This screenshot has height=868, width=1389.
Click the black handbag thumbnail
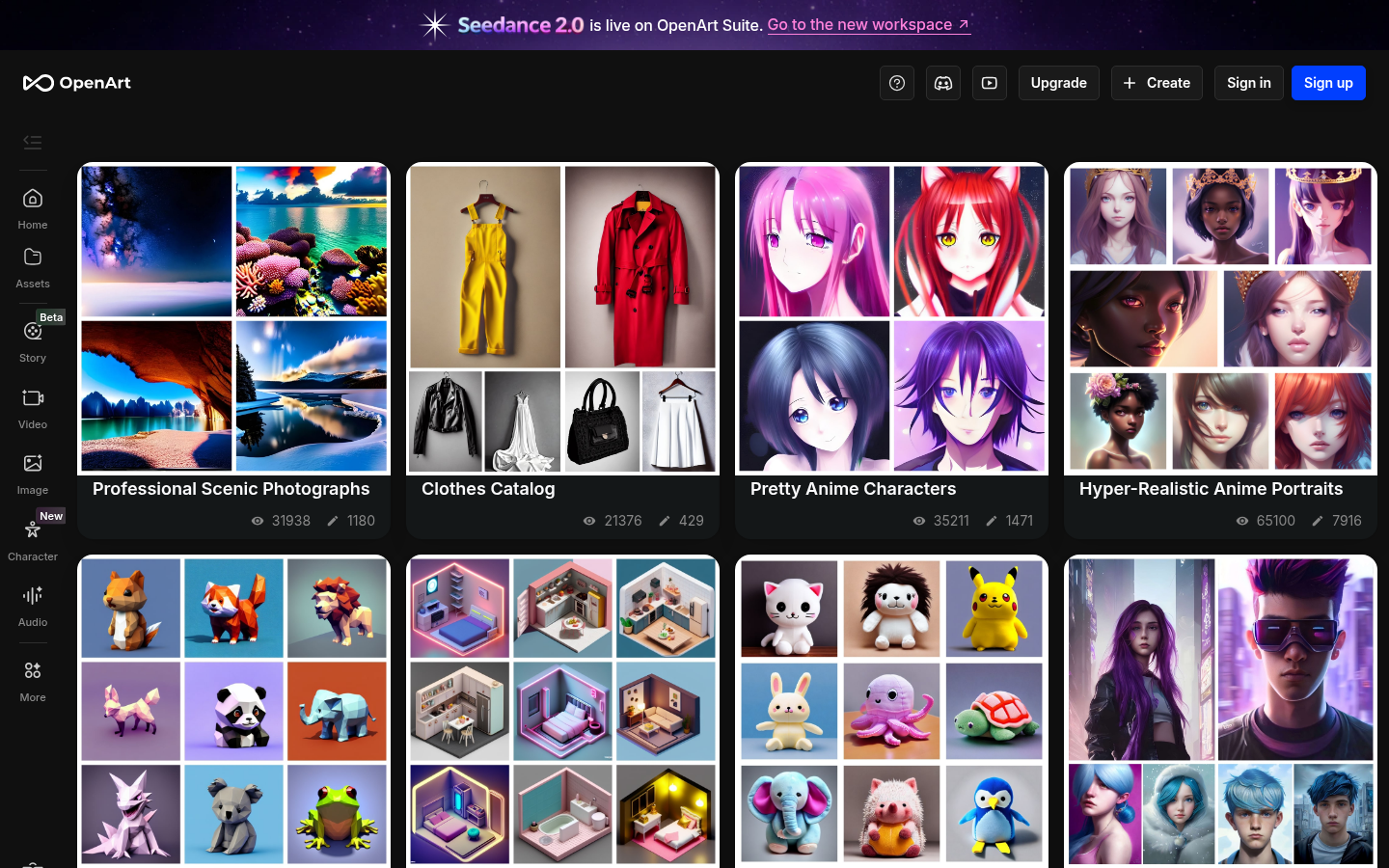pos(603,421)
